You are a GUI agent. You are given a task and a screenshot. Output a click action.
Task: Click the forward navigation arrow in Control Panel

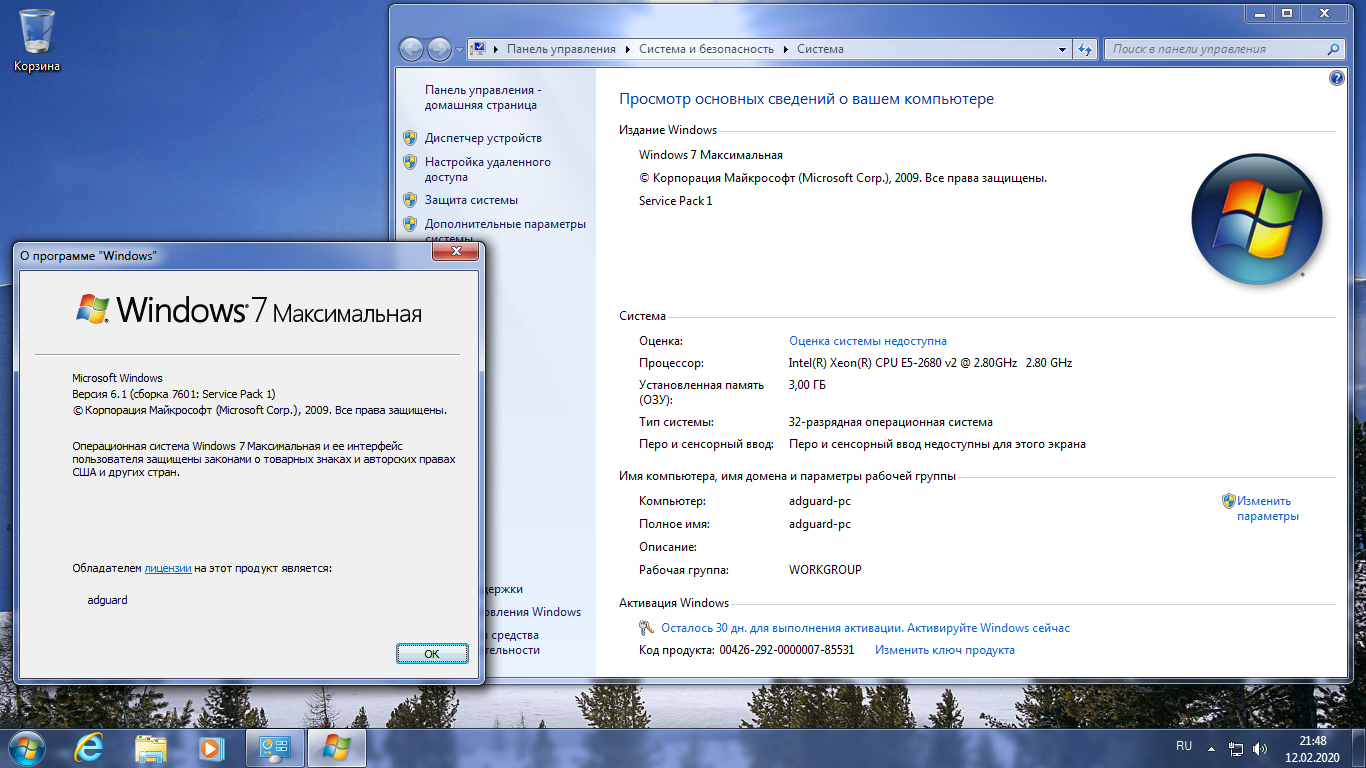(x=439, y=49)
